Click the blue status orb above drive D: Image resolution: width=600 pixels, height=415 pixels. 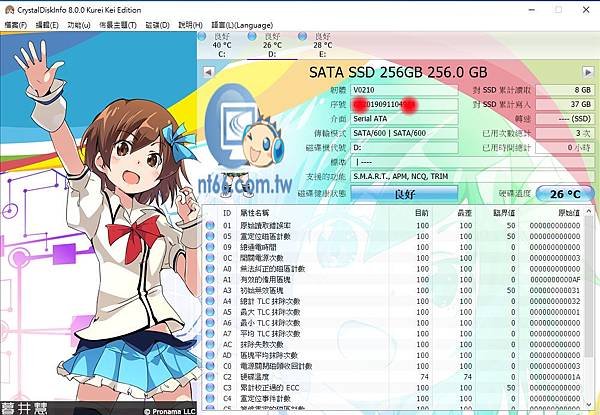point(252,36)
